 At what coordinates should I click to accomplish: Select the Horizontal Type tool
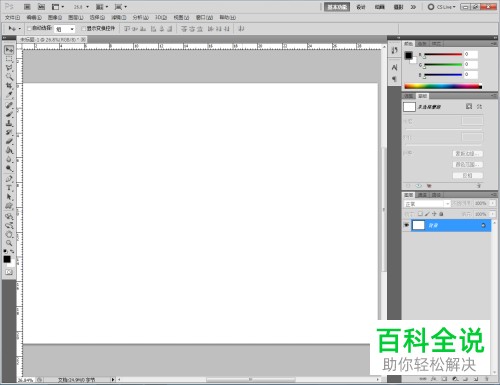(x=9, y=188)
